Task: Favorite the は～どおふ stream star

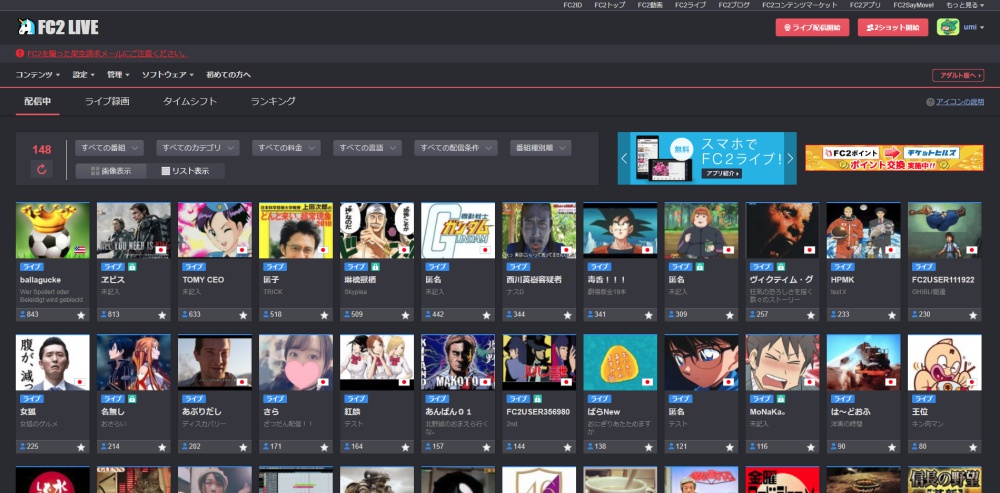Action: (x=892, y=447)
